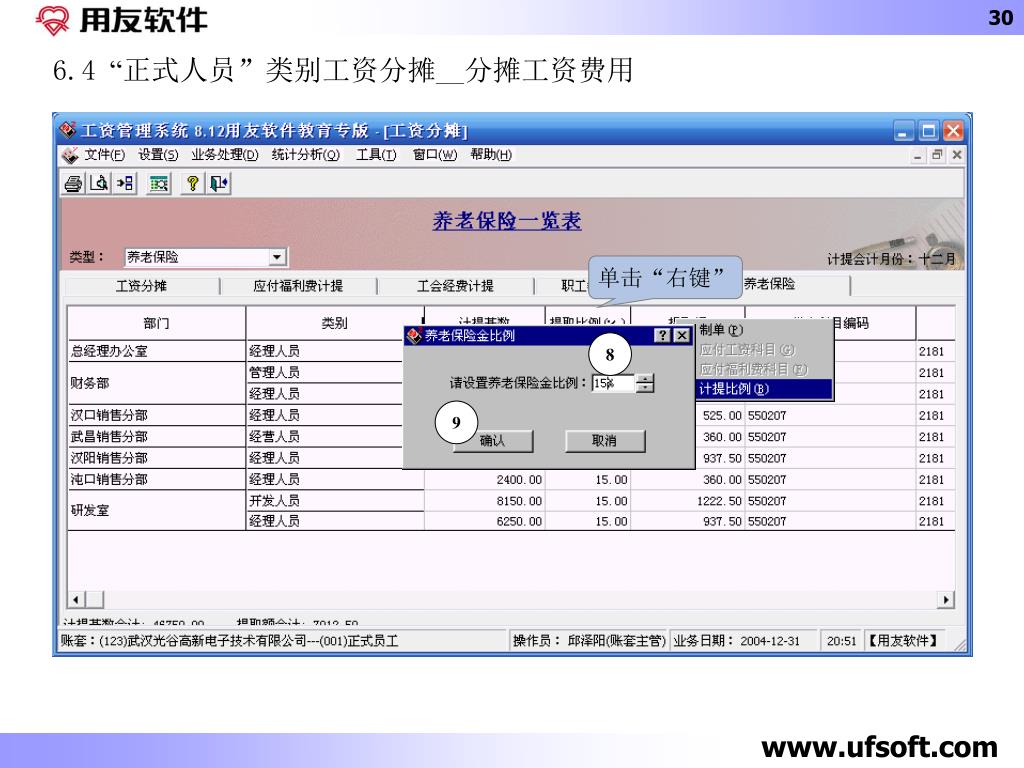This screenshot has width=1024, height=768.
Task: Click the 管理人员 category cell
Action: (325, 372)
